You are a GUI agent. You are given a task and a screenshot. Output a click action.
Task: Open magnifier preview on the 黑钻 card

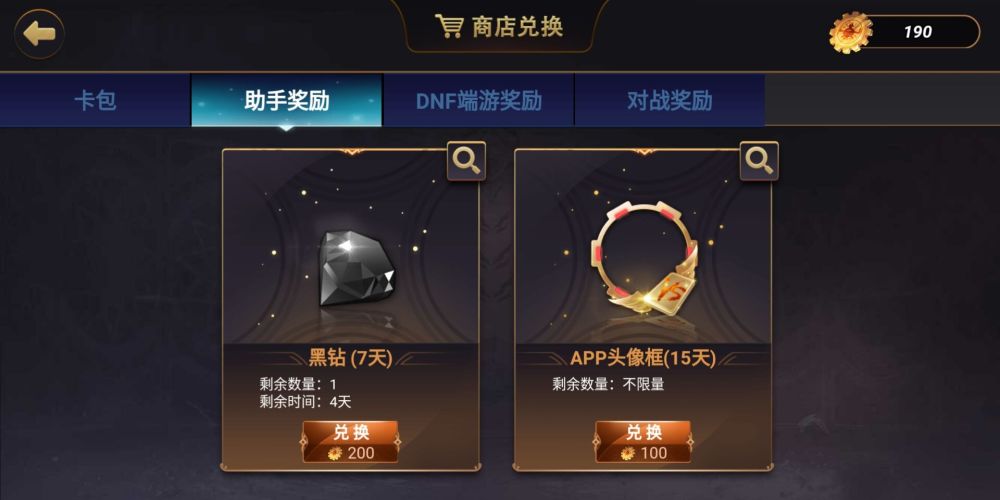point(466,161)
